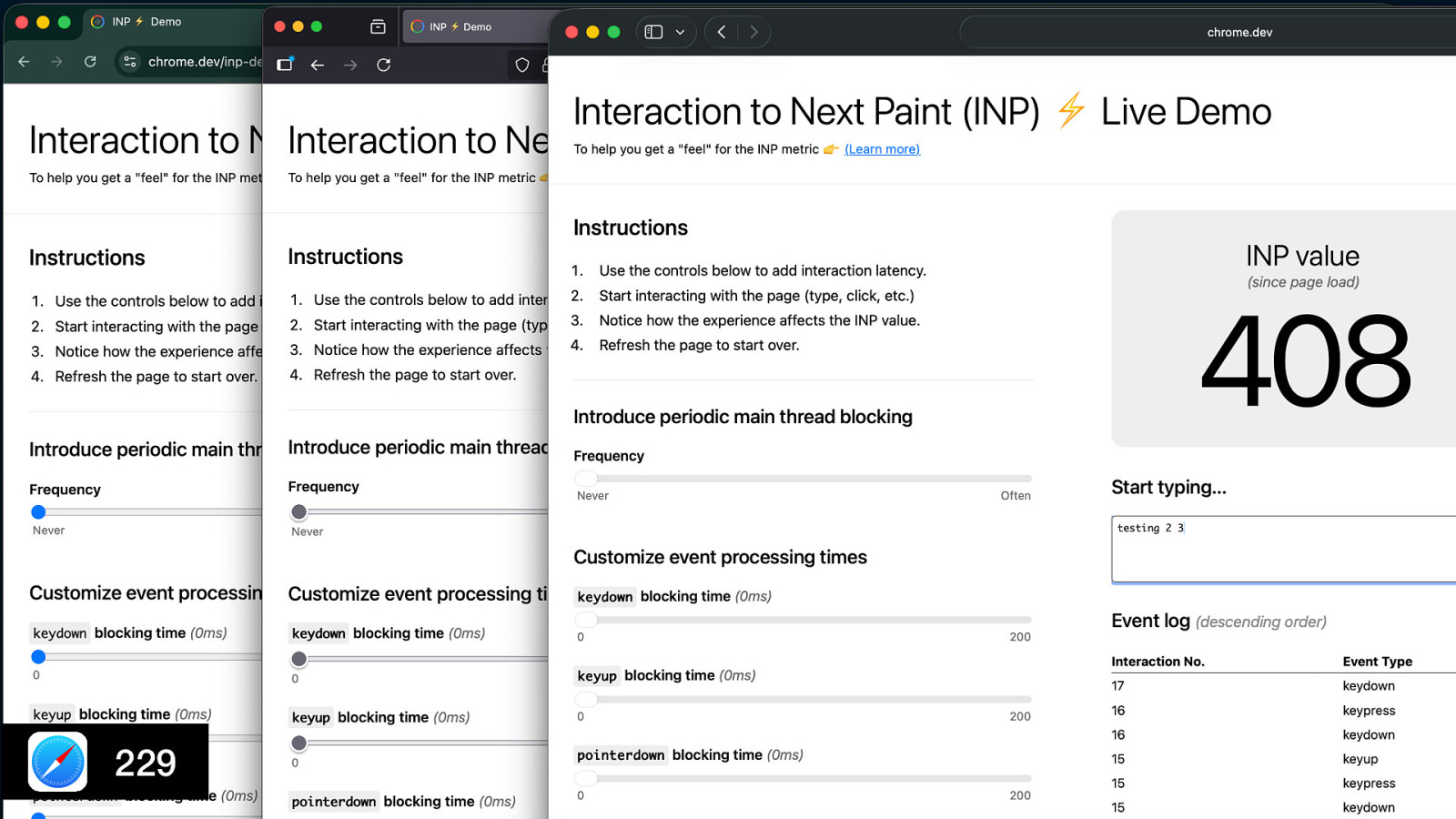Click the Safari Frequency slider thumb at Never

click(586, 478)
